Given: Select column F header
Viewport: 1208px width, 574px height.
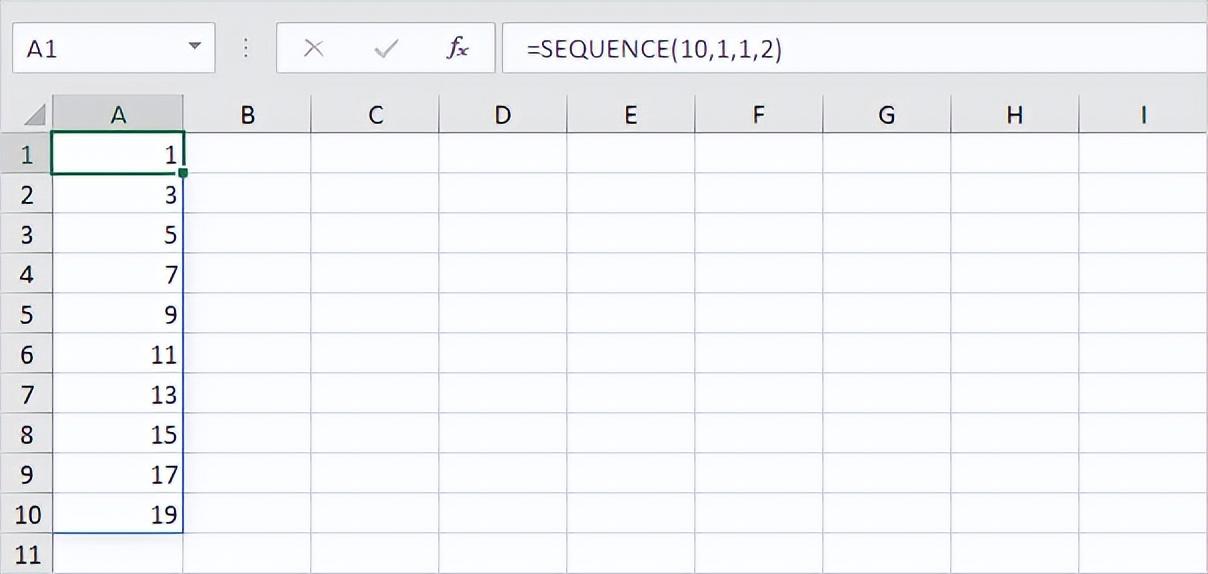Looking at the screenshot, I should pos(759,115).
